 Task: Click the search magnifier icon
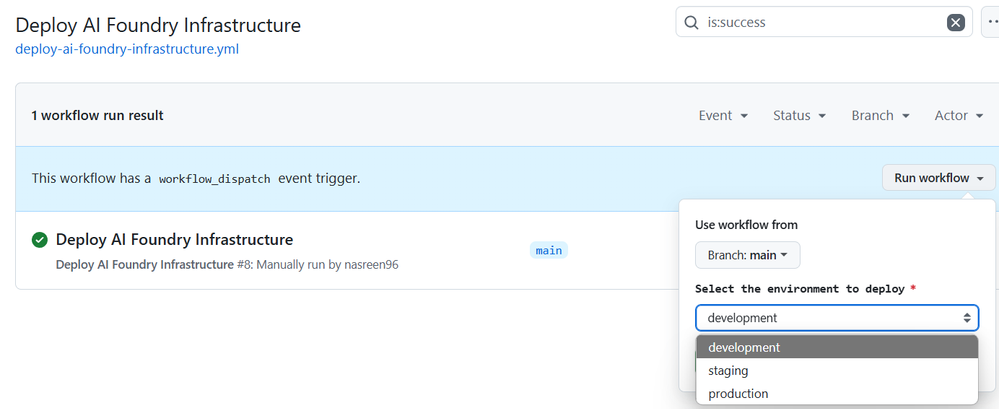pos(691,22)
